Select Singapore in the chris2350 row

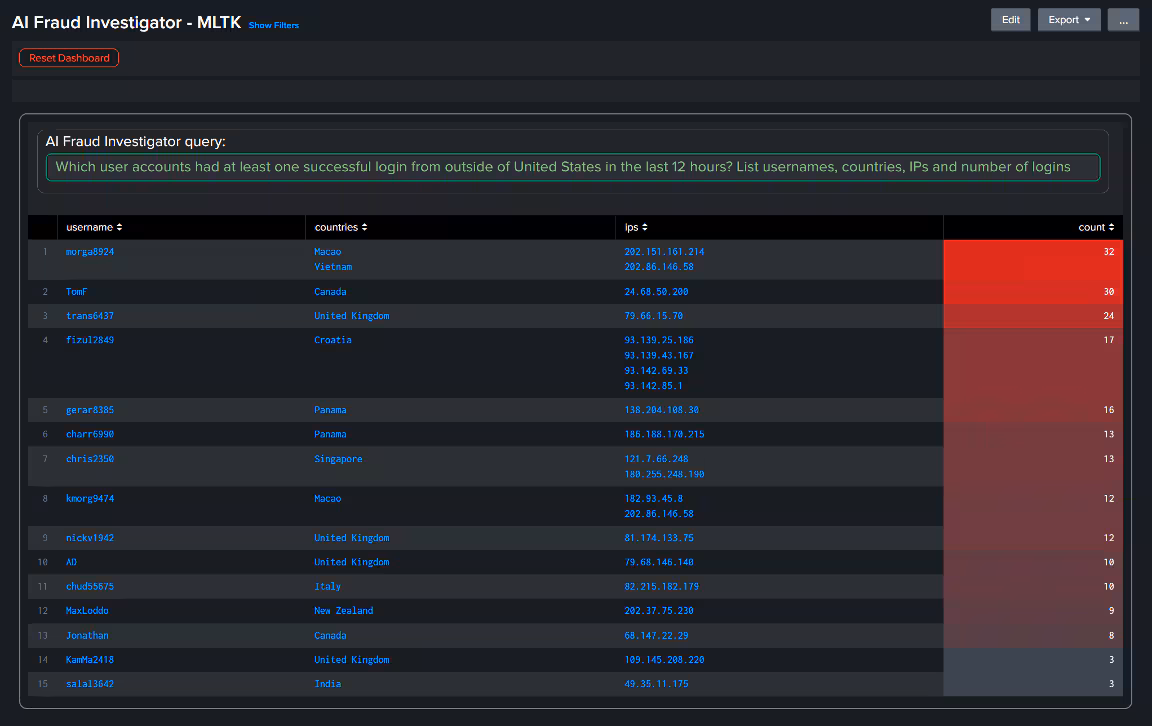coord(338,459)
